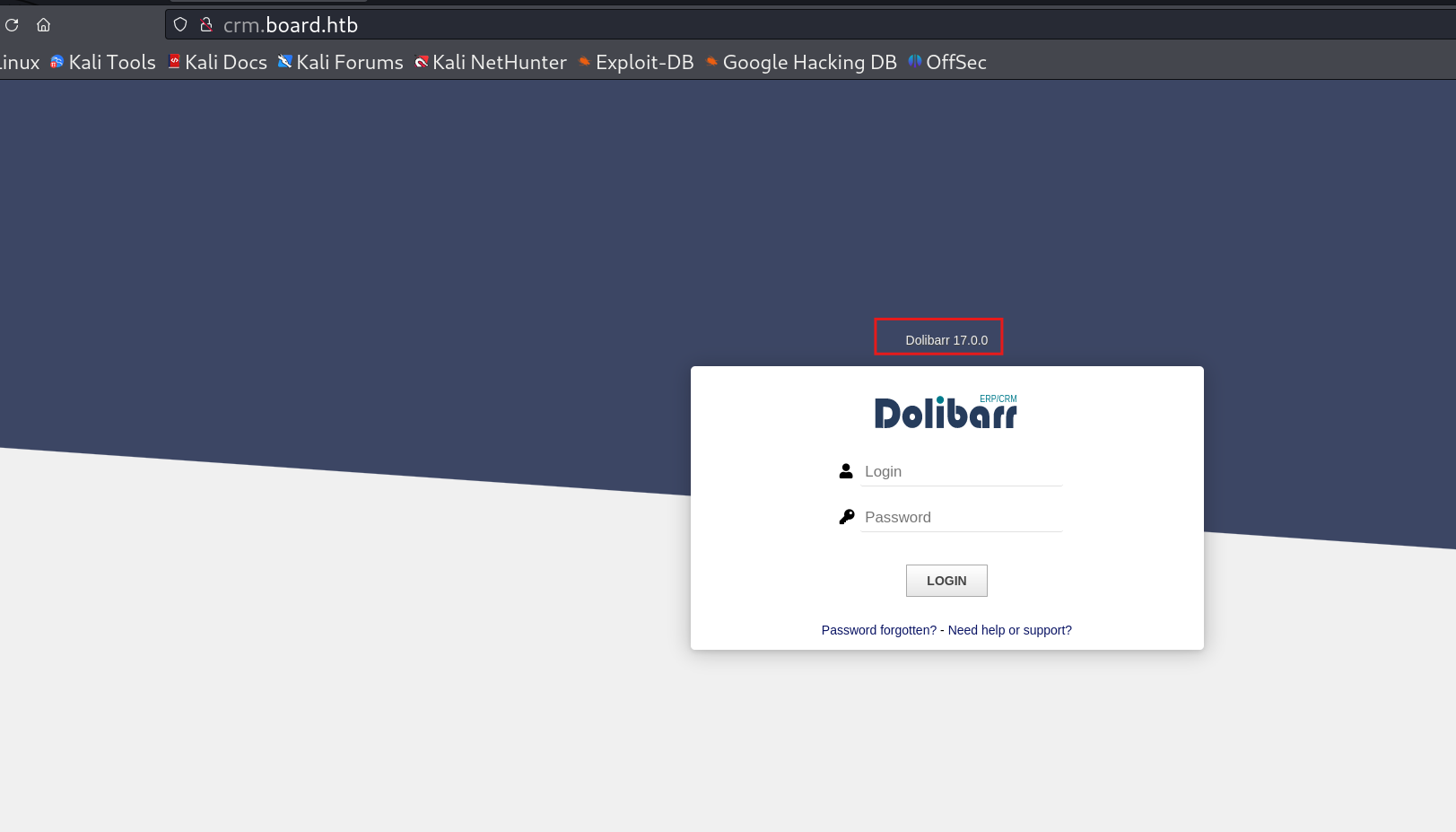Open the Google Hacking DB bookmark
The width and height of the screenshot is (1456, 832).
coord(801,62)
